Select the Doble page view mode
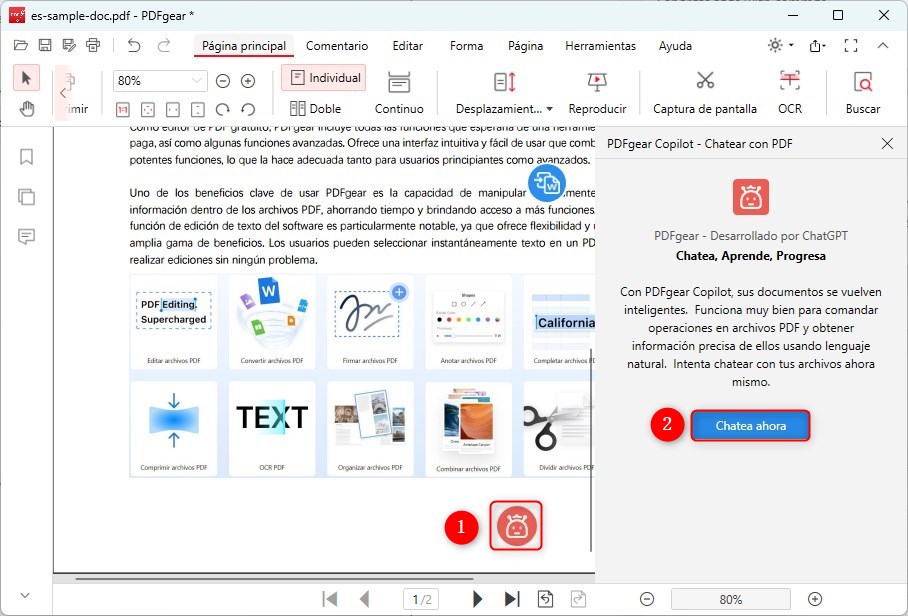 pyautogui.click(x=316, y=108)
